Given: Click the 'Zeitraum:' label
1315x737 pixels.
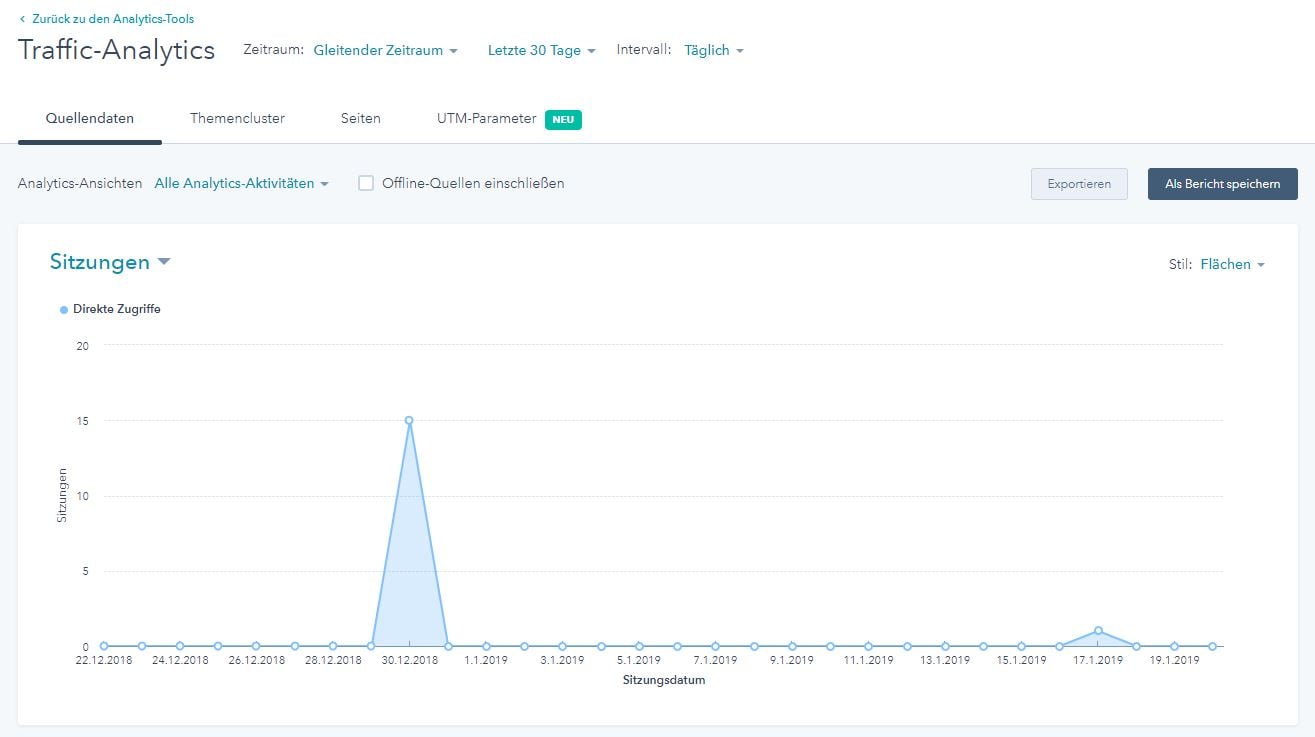Looking at the screenshot, I should [x=273, y=49].
